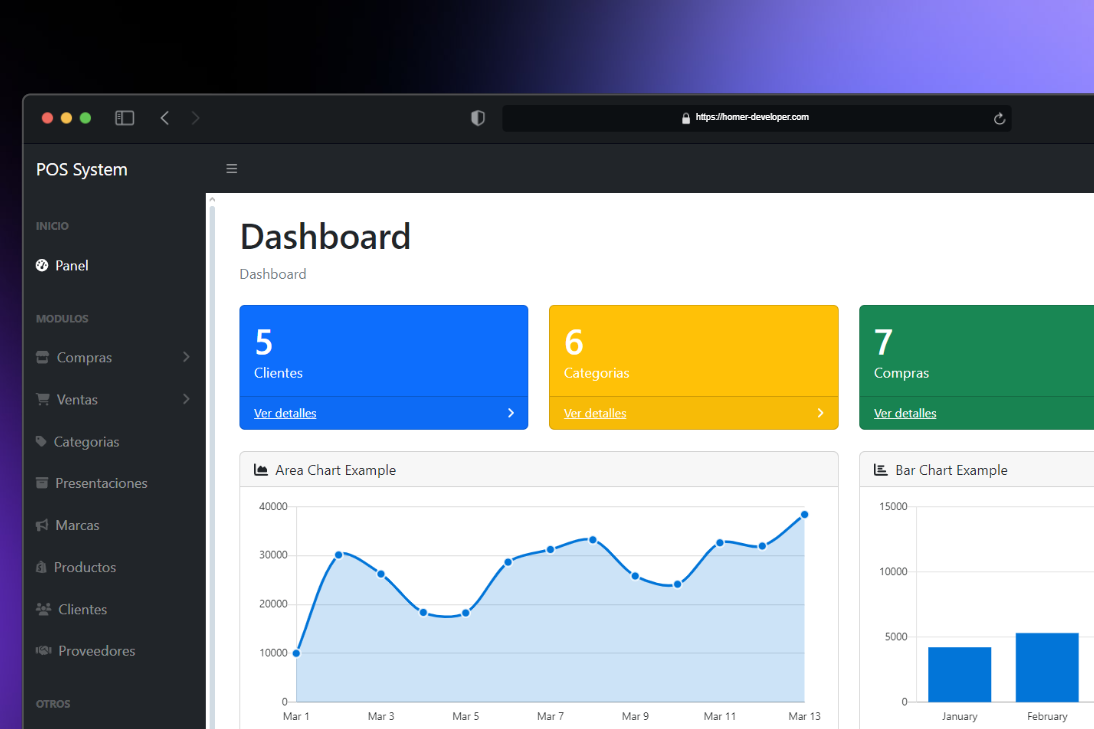Go forward with the browser forward arrow
This screenshot has width=1094, height=729.
tap(195, 118)
